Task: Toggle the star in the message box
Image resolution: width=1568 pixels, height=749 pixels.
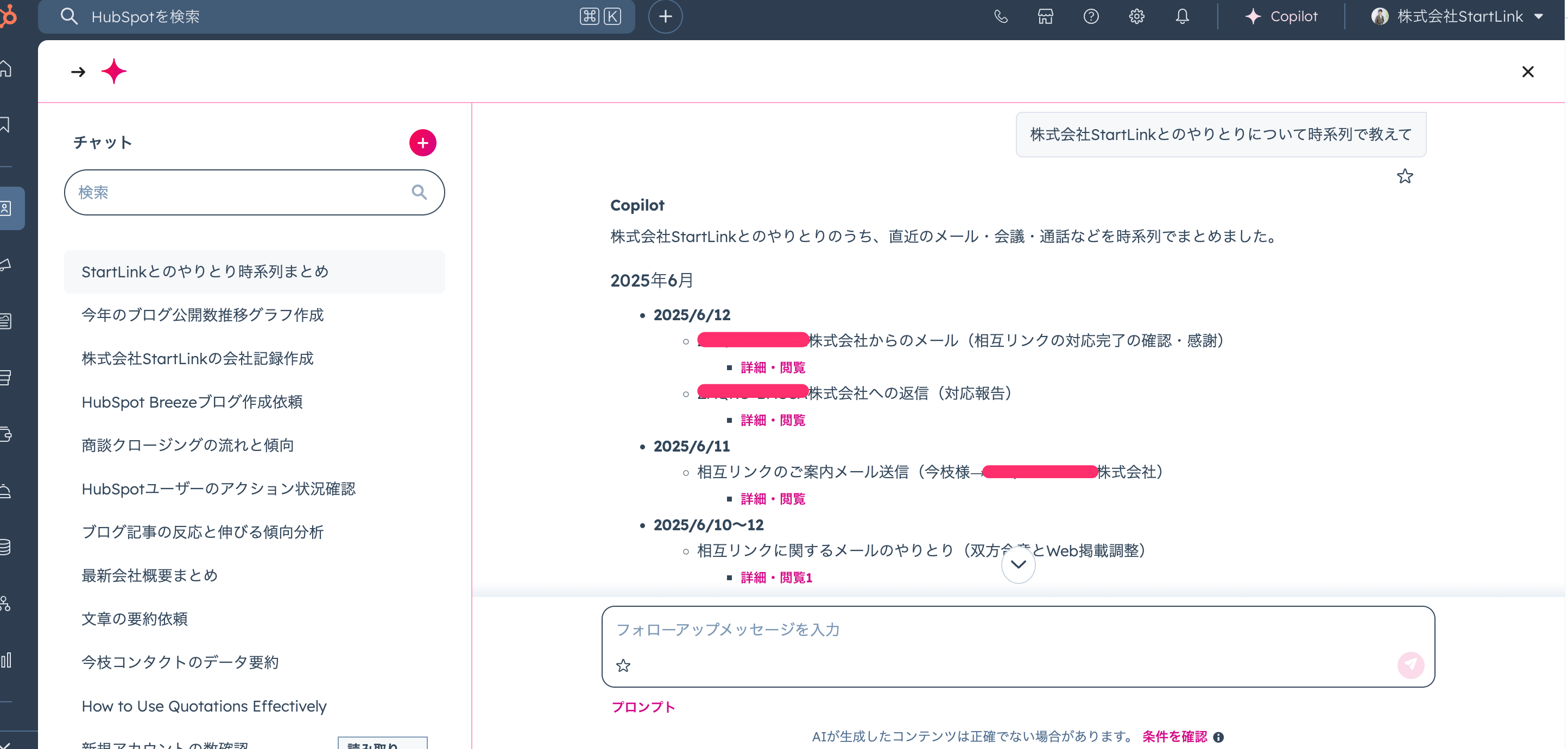Action: (623, 665)
